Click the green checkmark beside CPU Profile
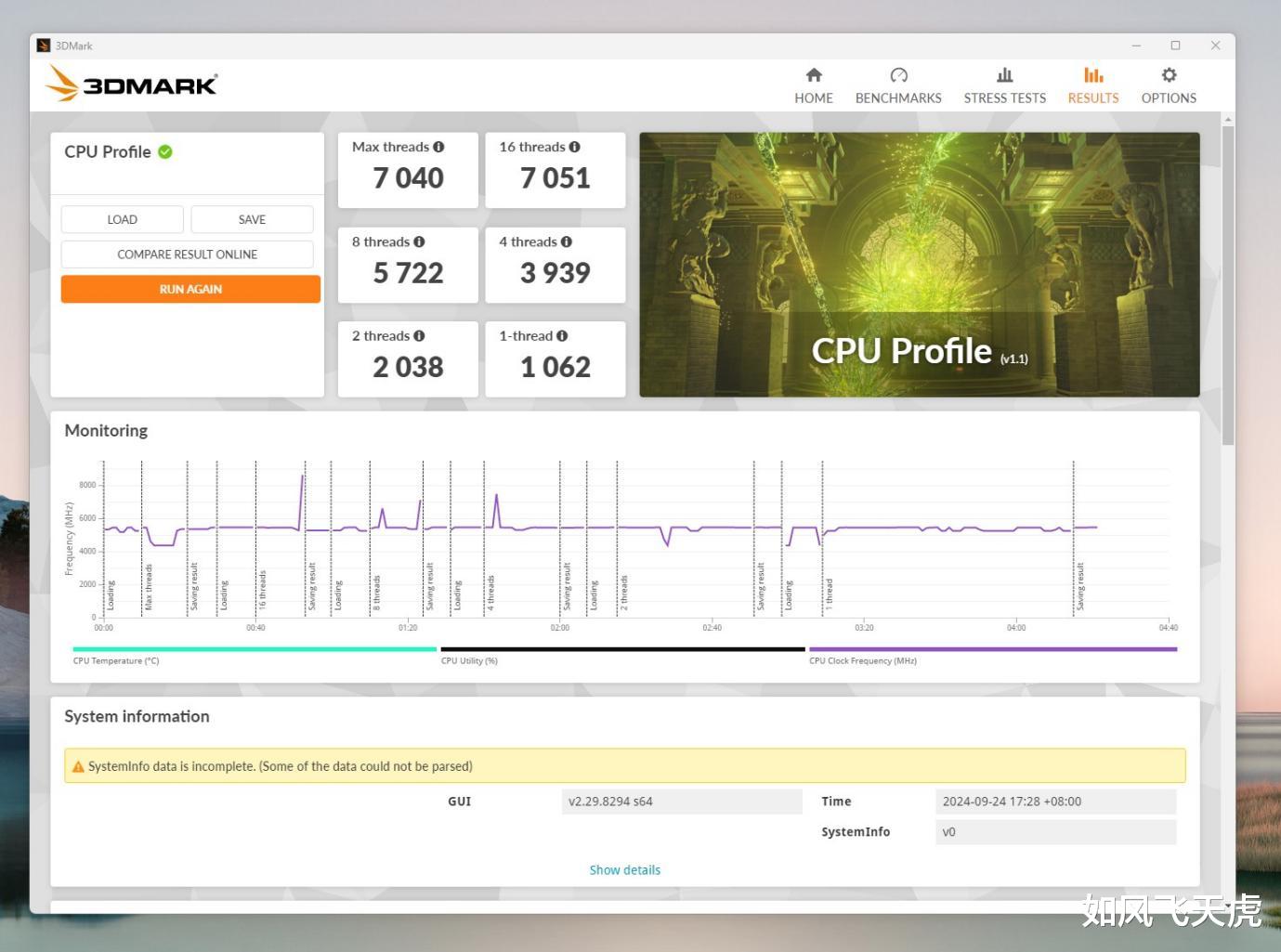This screenshot has height=952, width=1281. [x=166, y=151]
